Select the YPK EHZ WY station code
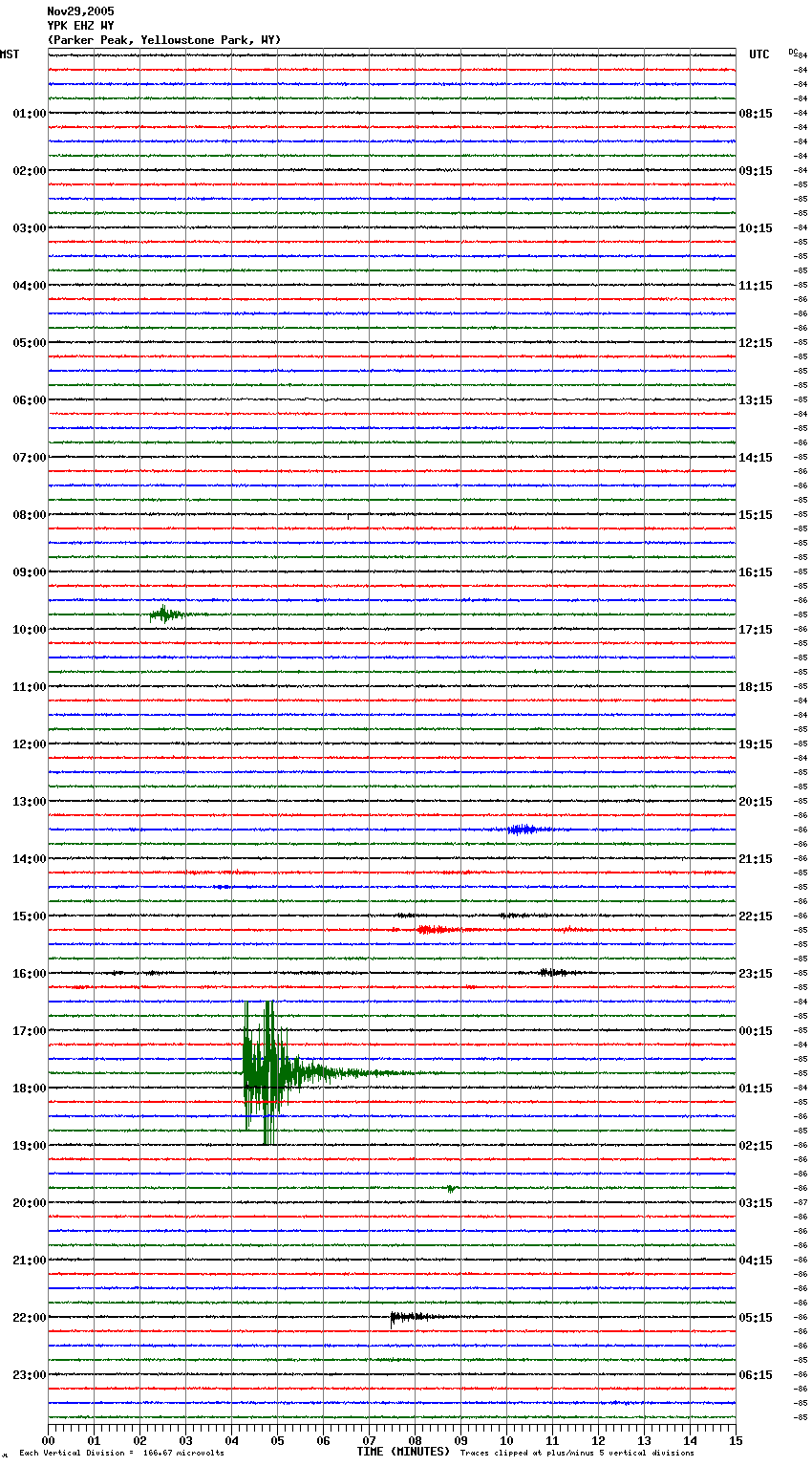Viewport: 812px width, 1466px height. [80, 26]
